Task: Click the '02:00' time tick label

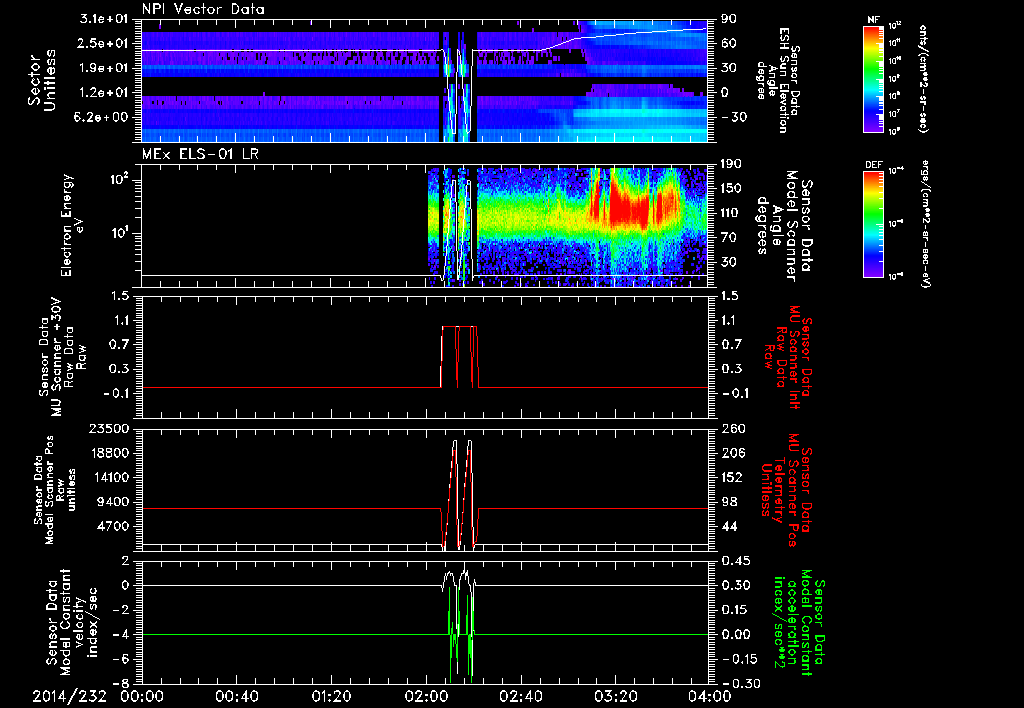Action: click(x=426, y=697)
